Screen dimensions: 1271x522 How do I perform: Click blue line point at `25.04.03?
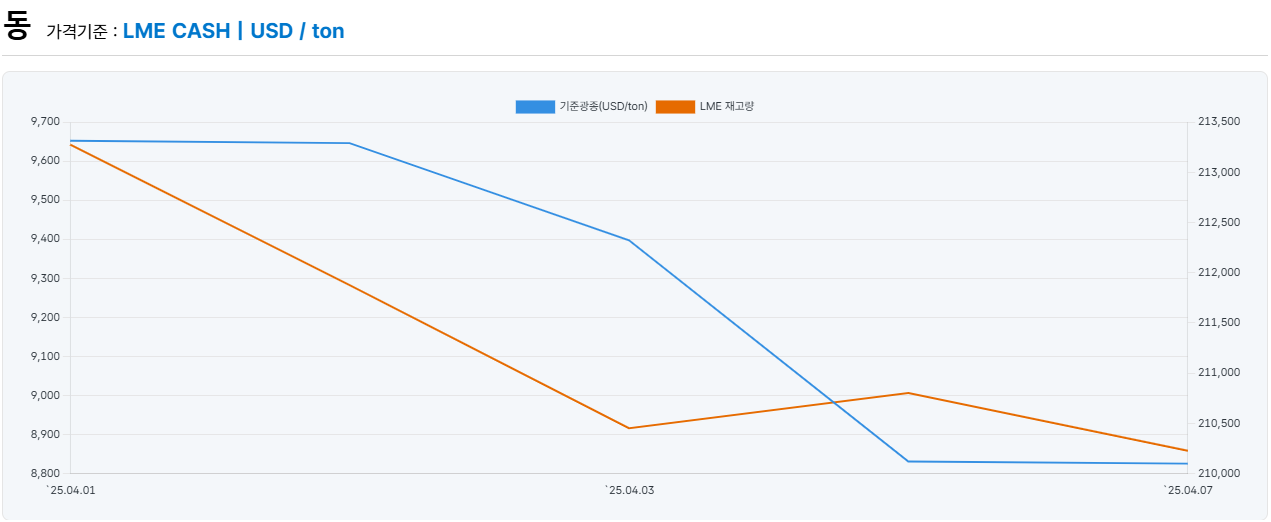(x=629, y=240)
